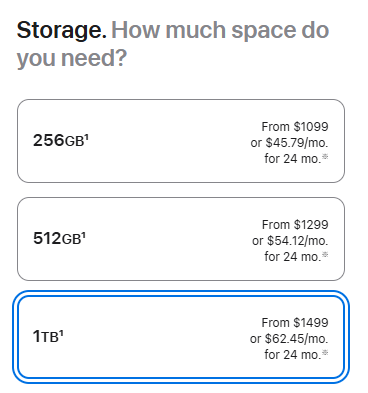Open footnote 1 next to 1TB

pos(61,333)
